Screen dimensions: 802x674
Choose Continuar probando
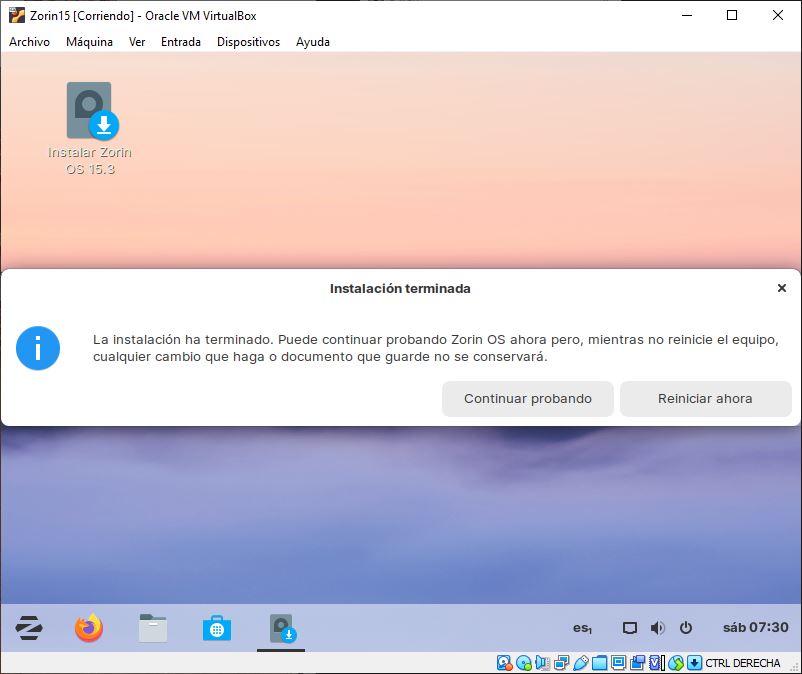pos(527,398)
